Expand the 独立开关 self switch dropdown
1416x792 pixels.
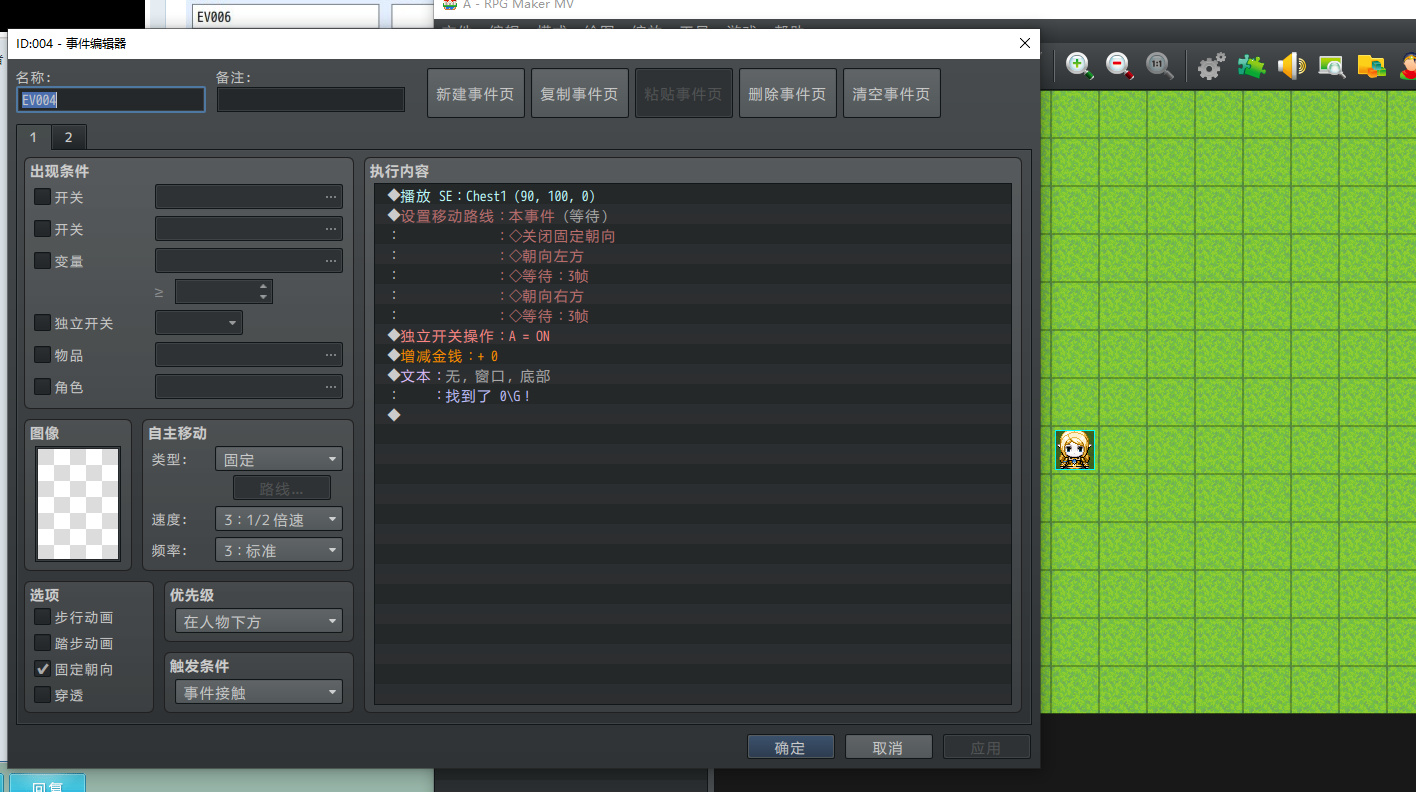[x=199, y=323]
